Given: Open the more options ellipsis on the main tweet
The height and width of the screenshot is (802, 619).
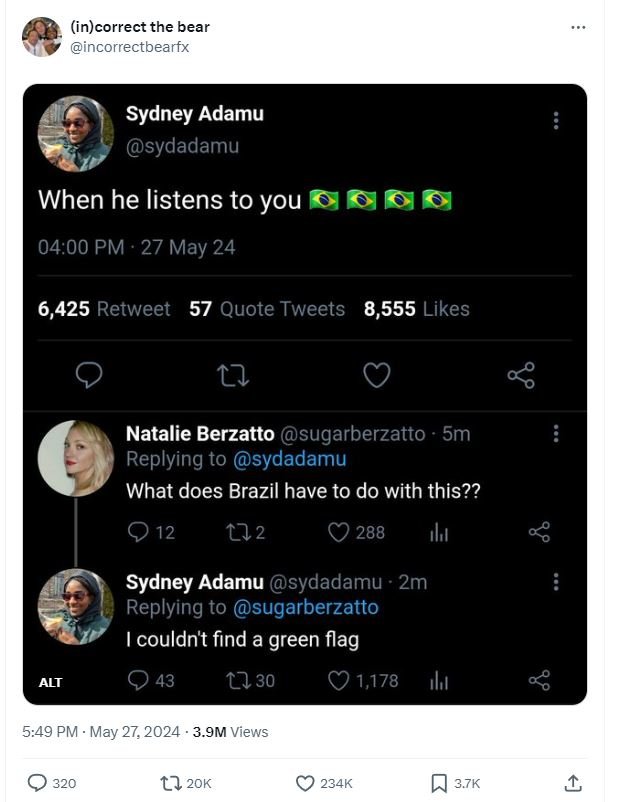Looking at the screenshot, I should click(x=577, y=29).
